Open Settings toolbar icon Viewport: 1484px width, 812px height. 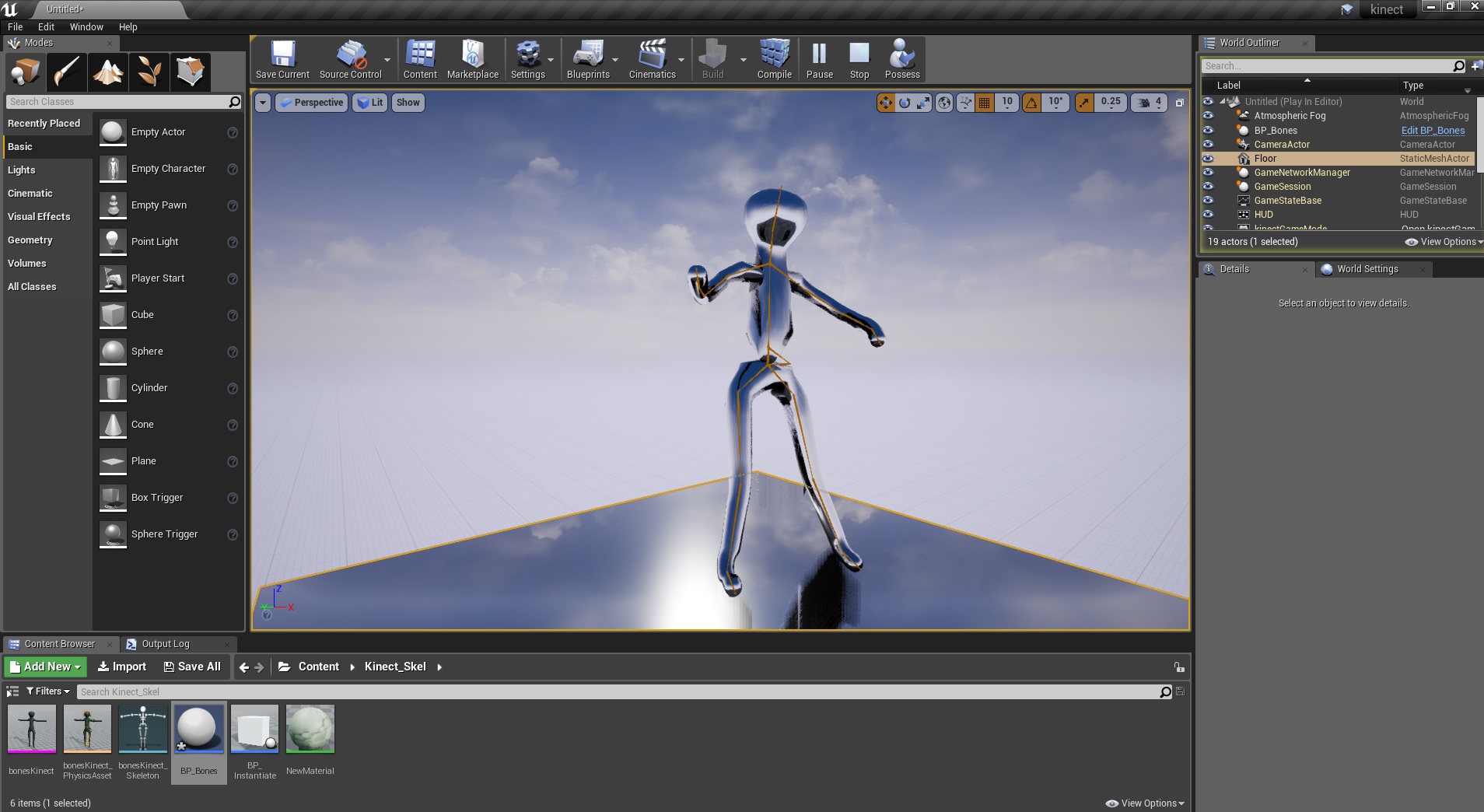pos(528,60)
